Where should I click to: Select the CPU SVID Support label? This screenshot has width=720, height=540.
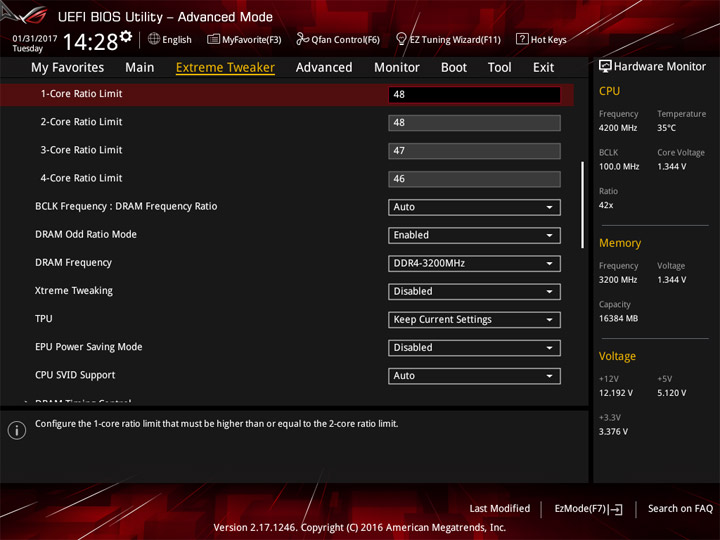[75, 375]
